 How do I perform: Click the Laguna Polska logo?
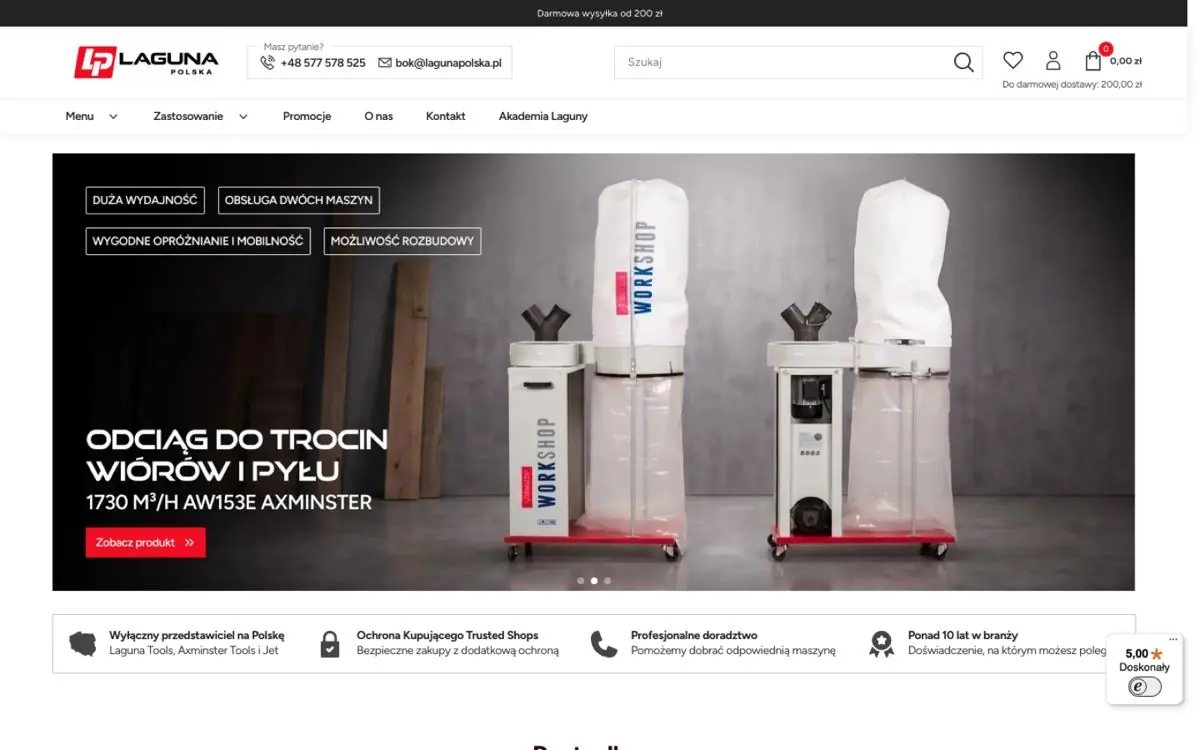coord(146,62)
